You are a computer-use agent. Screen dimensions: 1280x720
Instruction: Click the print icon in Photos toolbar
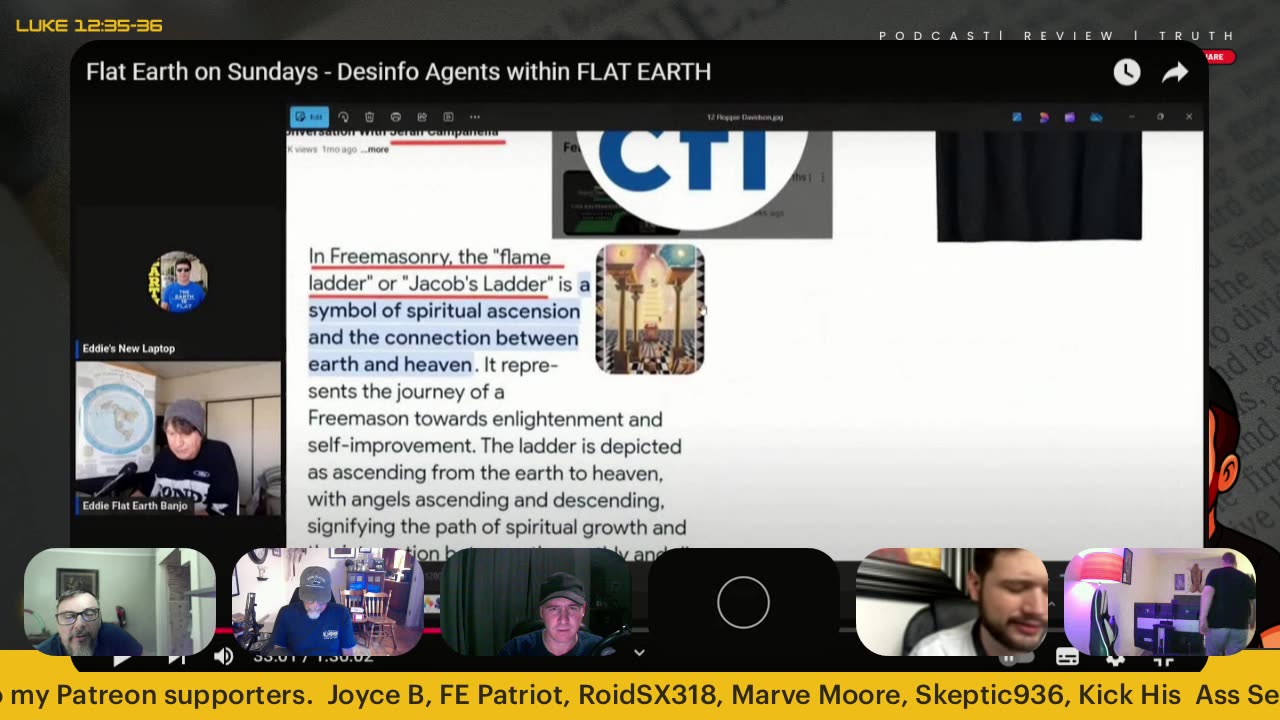396,117
